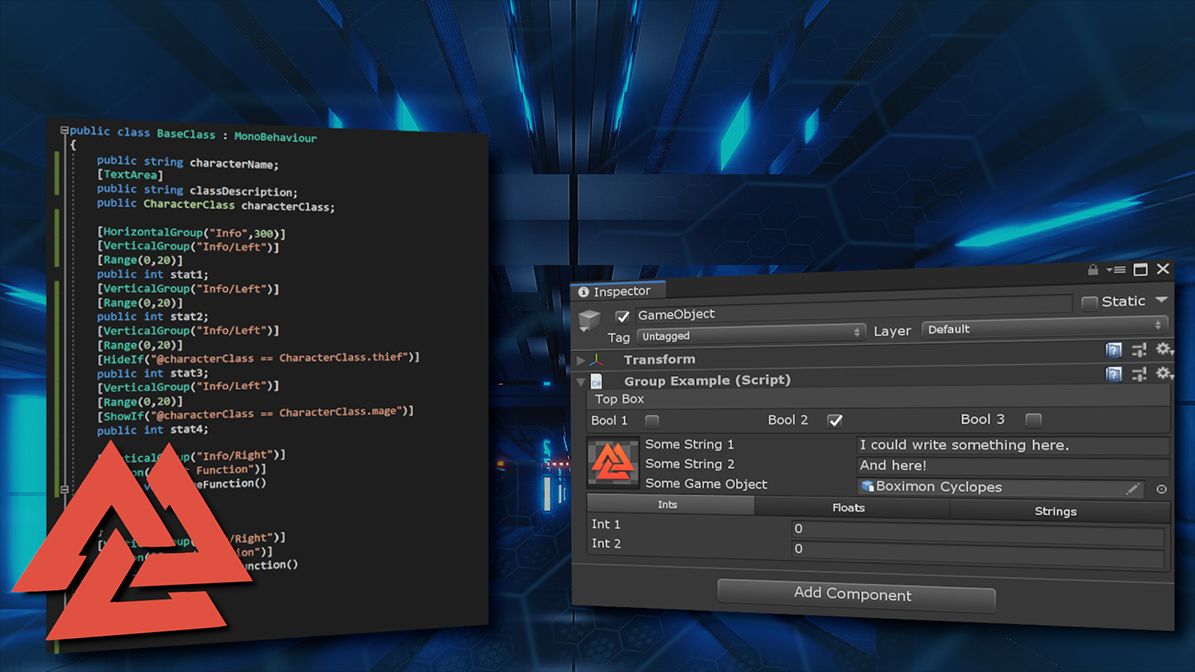Click the Odin logo preview thumbnail

click(x=613, y=463)
